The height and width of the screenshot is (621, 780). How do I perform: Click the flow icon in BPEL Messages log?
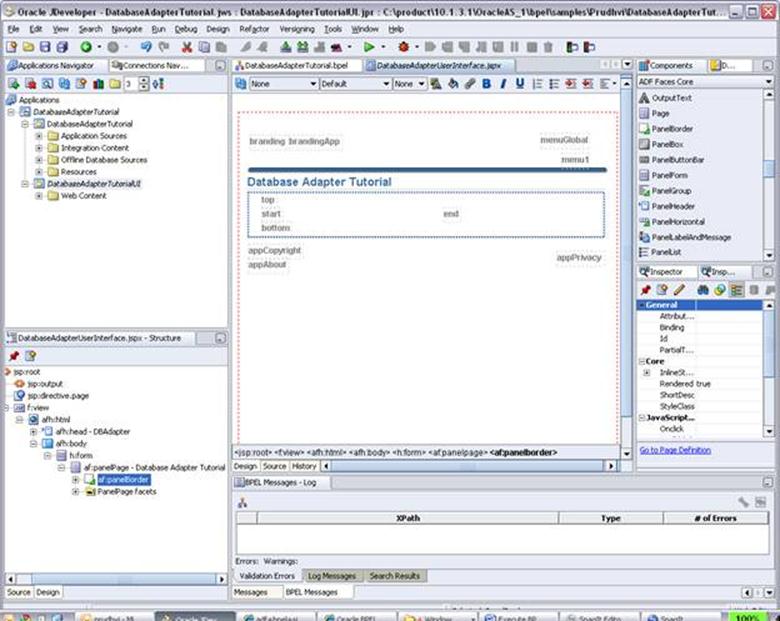click(242, 503)
